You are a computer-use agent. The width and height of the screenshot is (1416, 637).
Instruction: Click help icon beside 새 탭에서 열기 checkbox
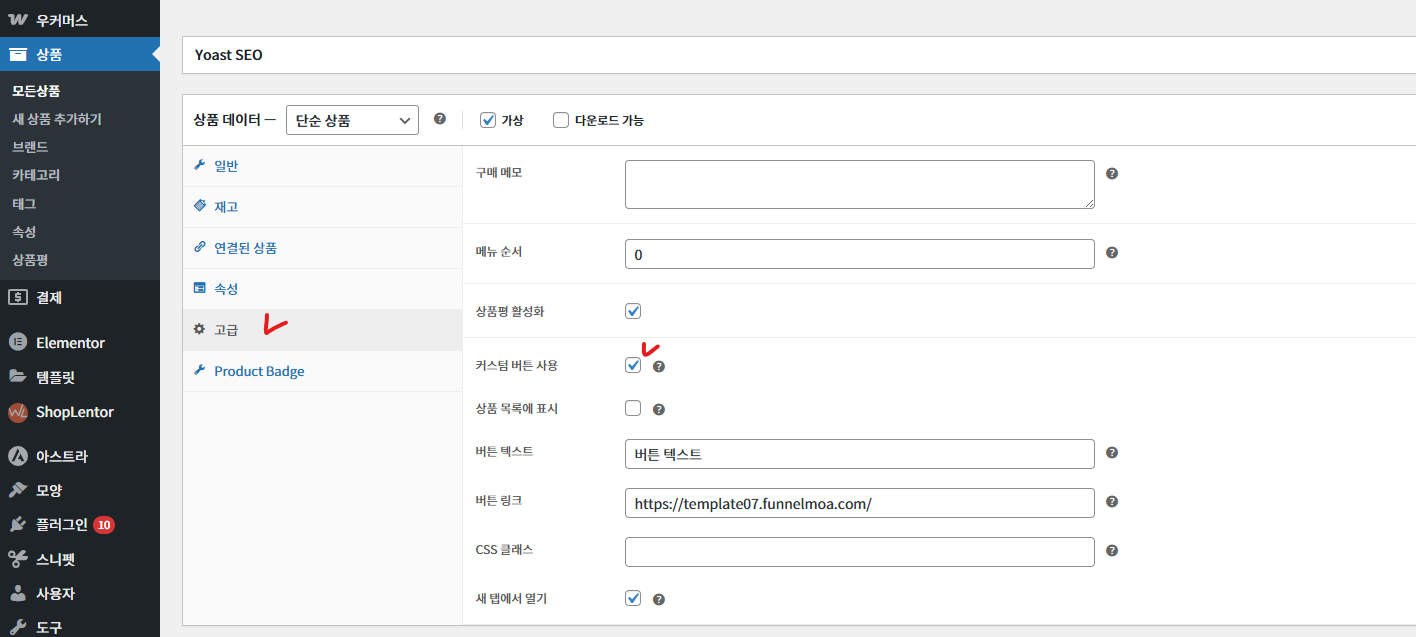click(659, 599)
